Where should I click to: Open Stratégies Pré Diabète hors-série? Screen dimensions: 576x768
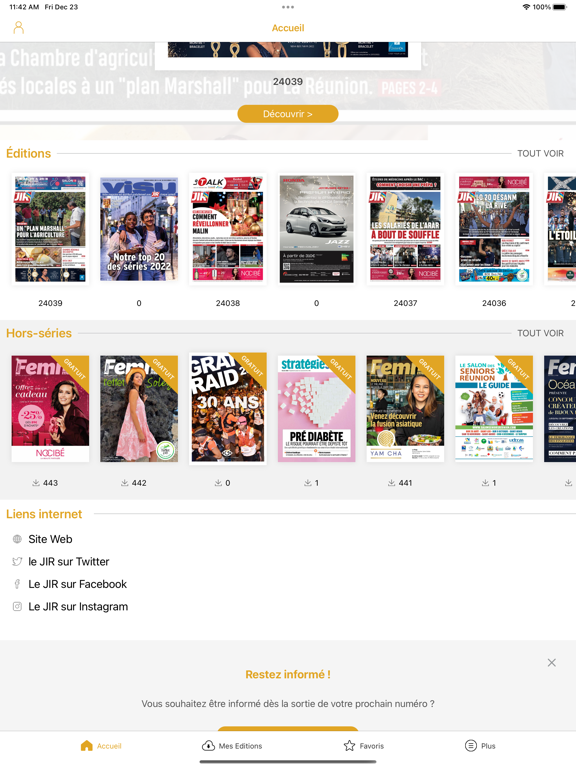[316, 408]
